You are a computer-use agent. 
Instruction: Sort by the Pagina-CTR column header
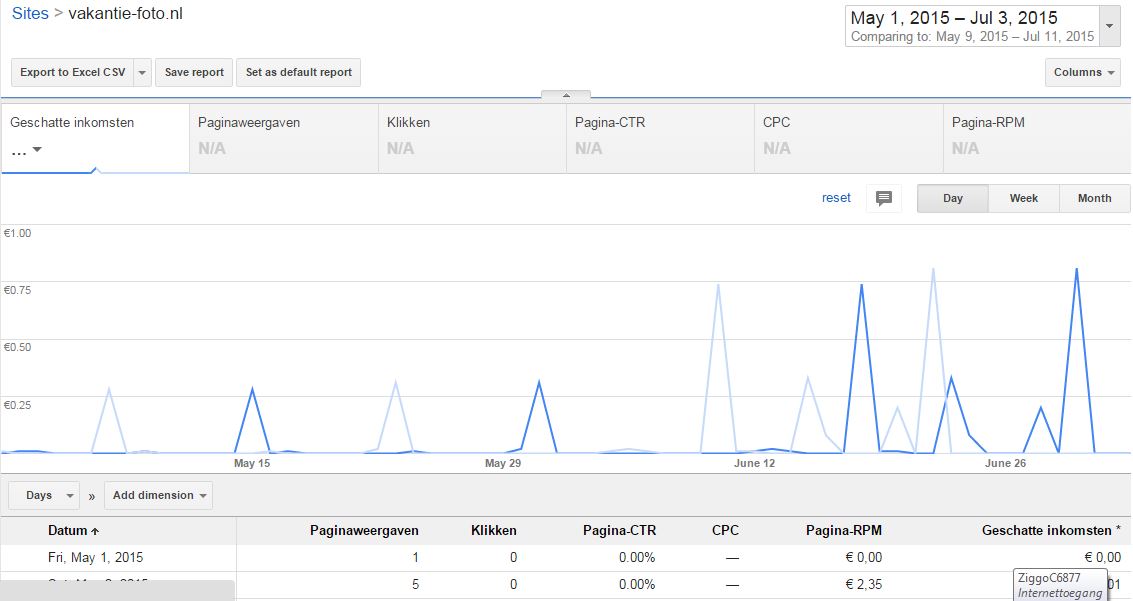(619, 530)
